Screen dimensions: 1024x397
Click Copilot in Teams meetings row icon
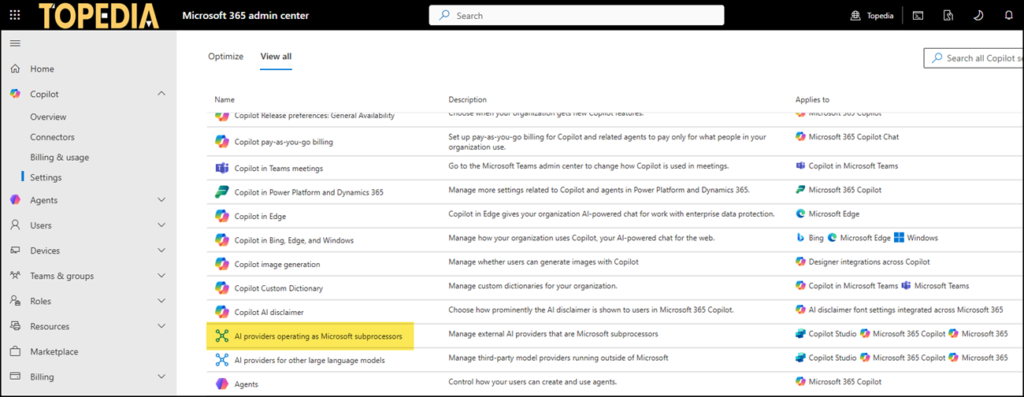click(222, 168)
